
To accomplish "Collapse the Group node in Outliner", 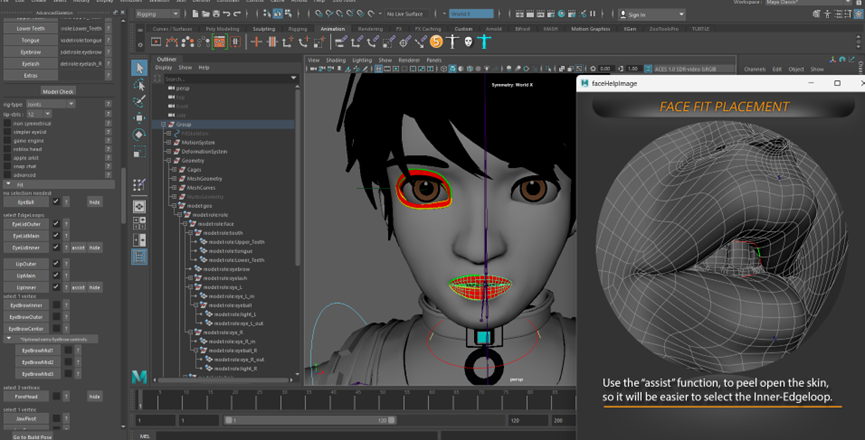I will (163, 125).
